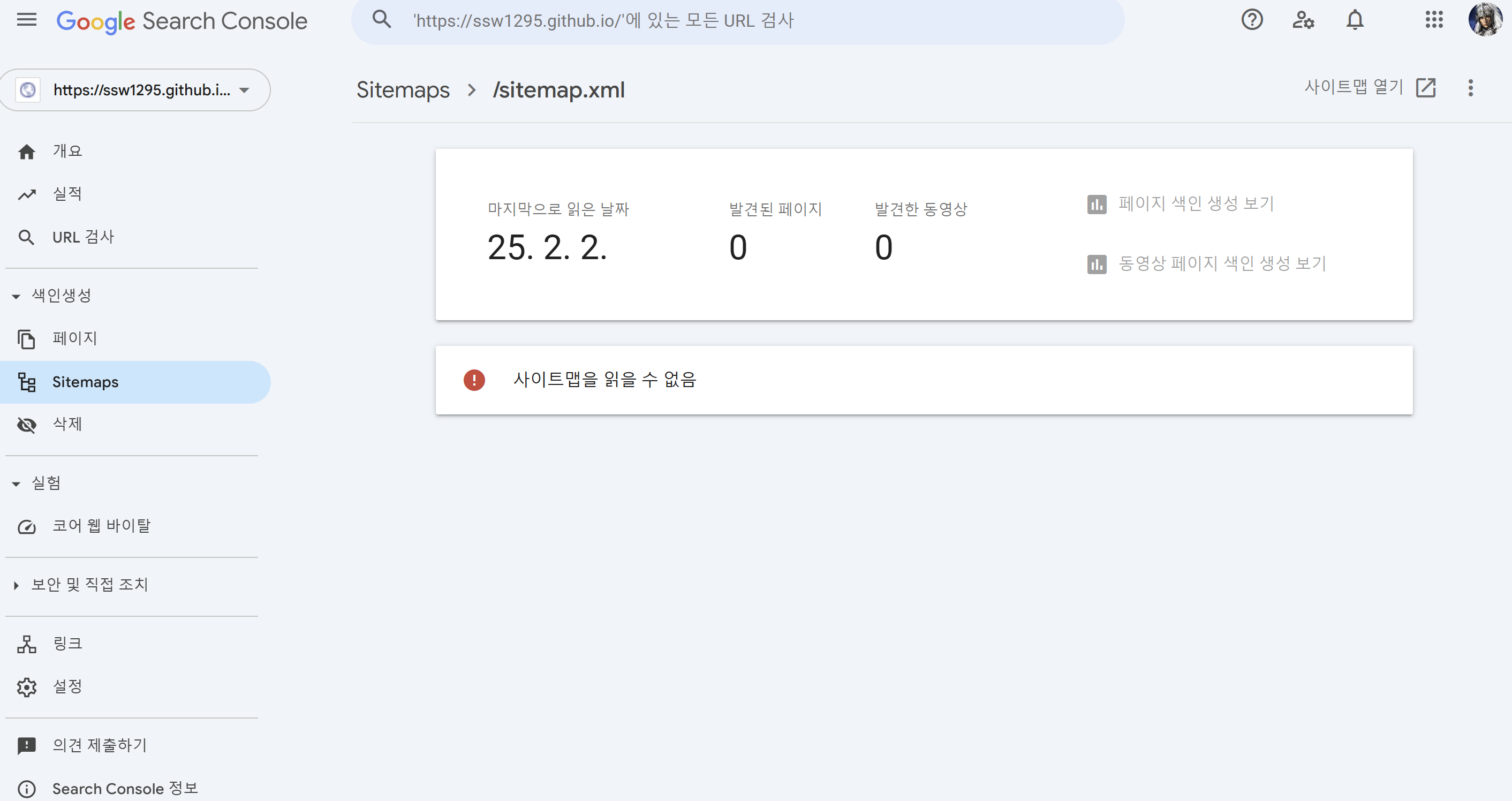Open Search Console 정보
The width and height of the screenshot is (1512, 801).
(x=134, y=789)
